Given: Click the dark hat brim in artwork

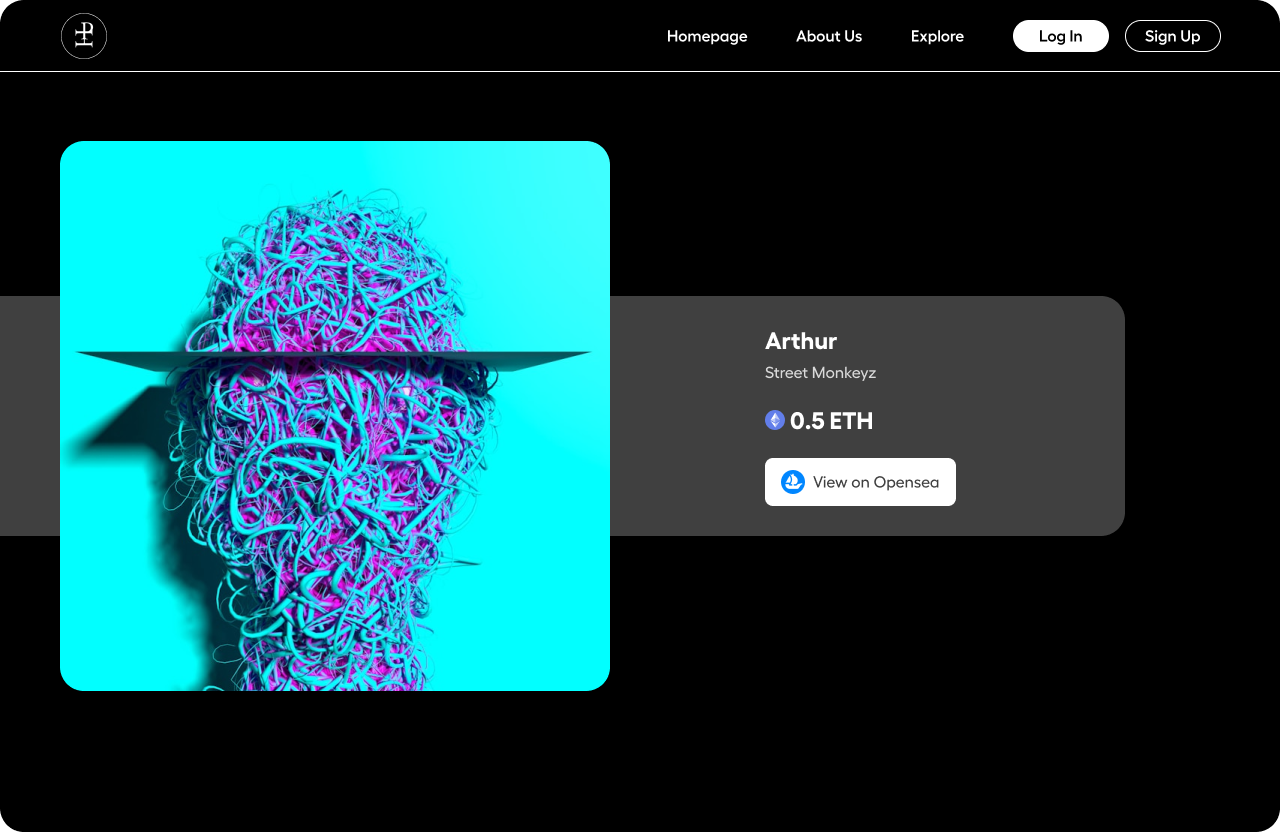Looking at the screenshot, I should click(x=335, y=360).
